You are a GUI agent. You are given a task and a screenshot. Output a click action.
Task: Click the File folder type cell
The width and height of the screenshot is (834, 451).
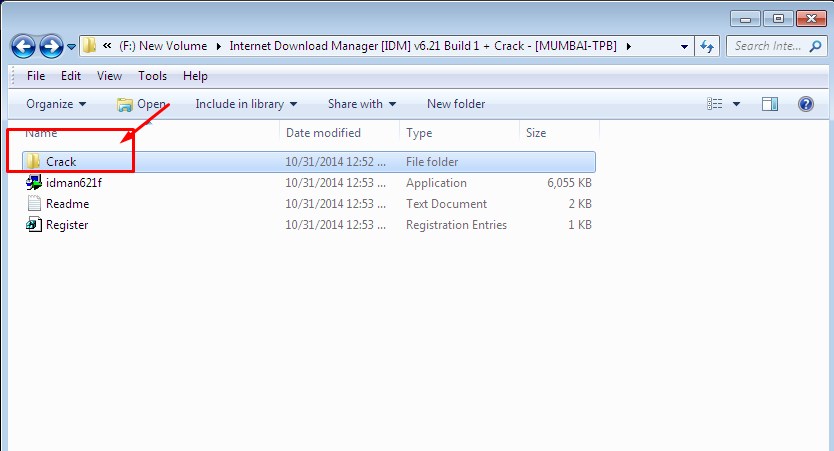coord(432,162)
